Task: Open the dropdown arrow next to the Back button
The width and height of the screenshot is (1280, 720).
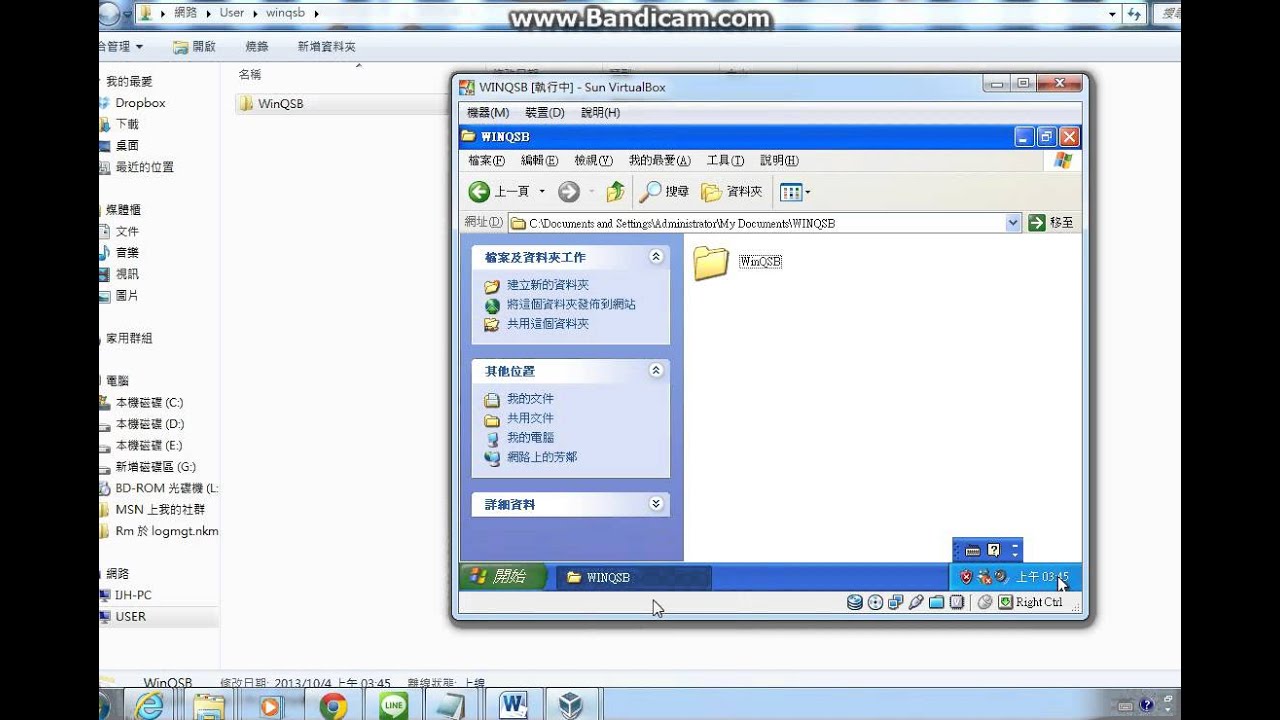Action: (542, 191)
